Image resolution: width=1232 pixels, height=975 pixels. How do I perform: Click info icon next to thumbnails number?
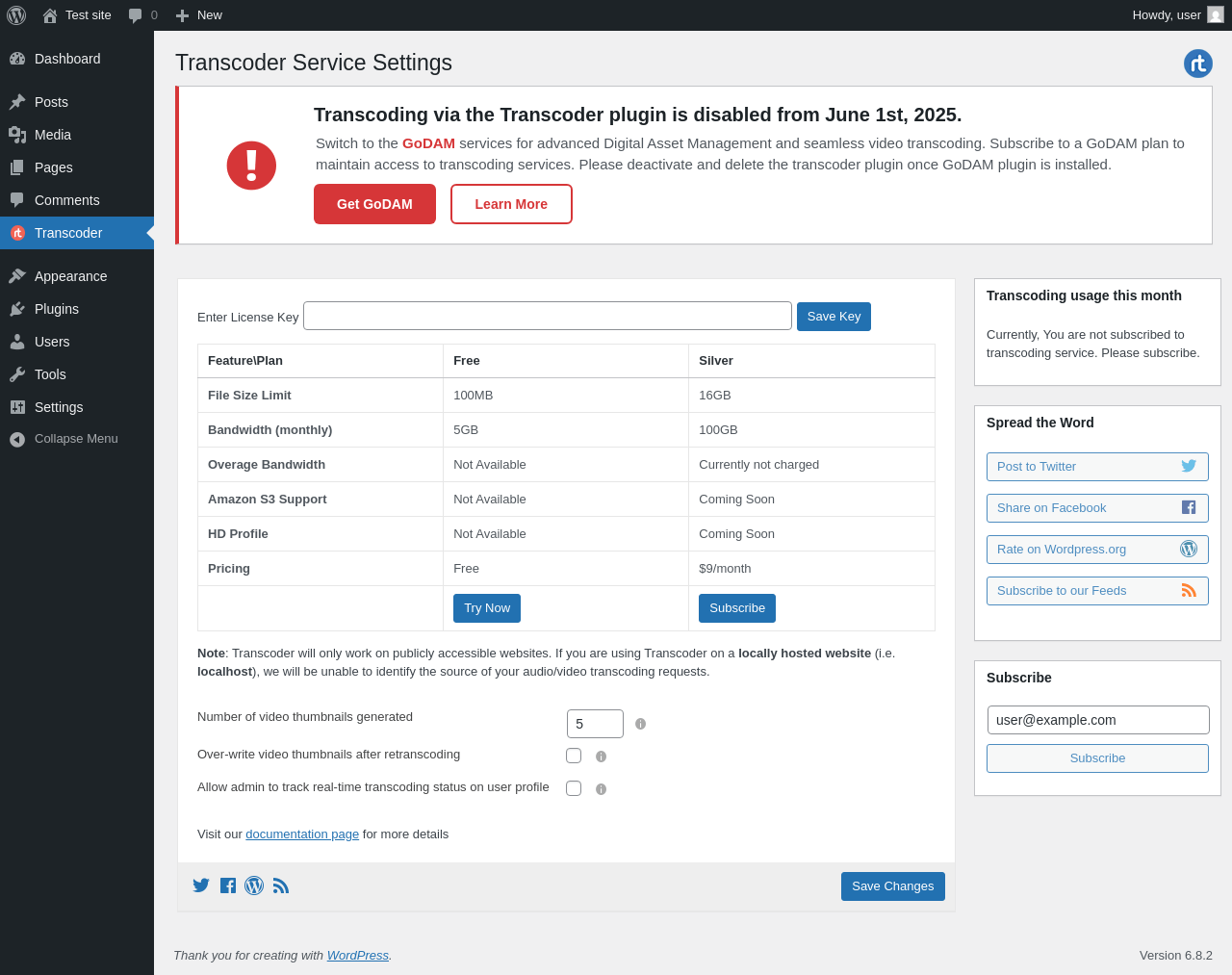coord(641,724)
